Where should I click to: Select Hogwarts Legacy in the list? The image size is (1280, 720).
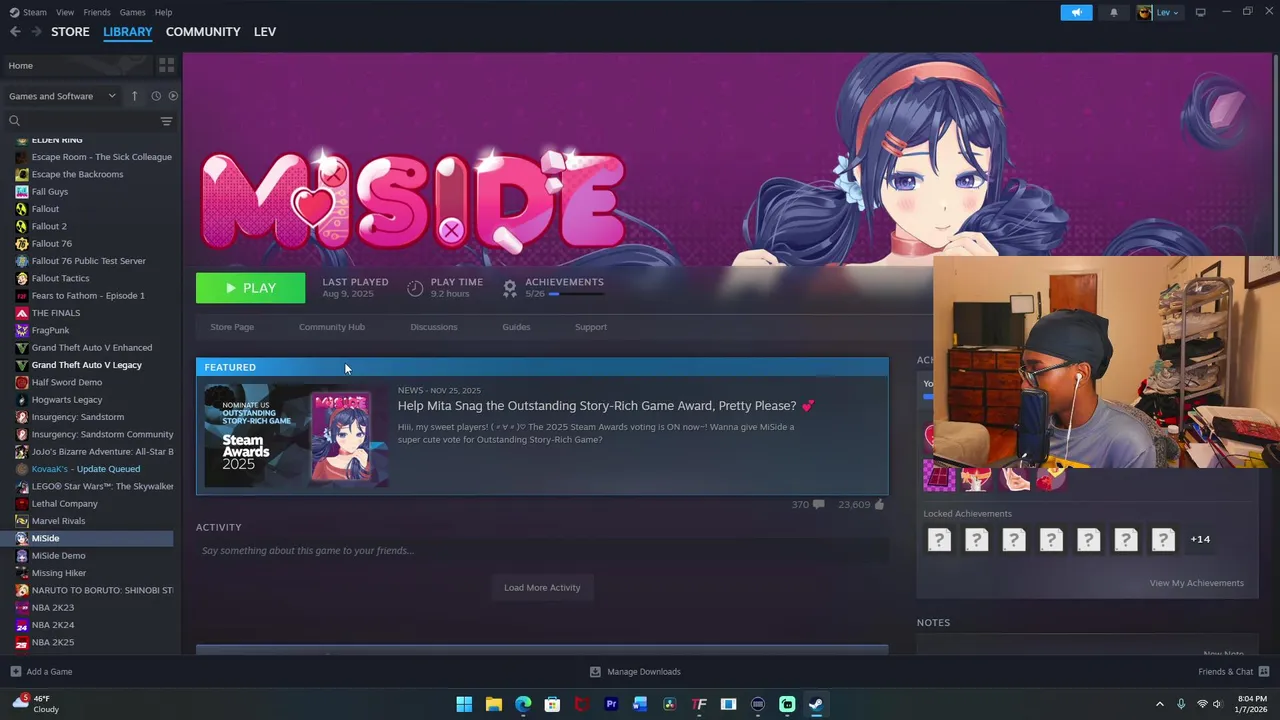[x=67, y=400]
